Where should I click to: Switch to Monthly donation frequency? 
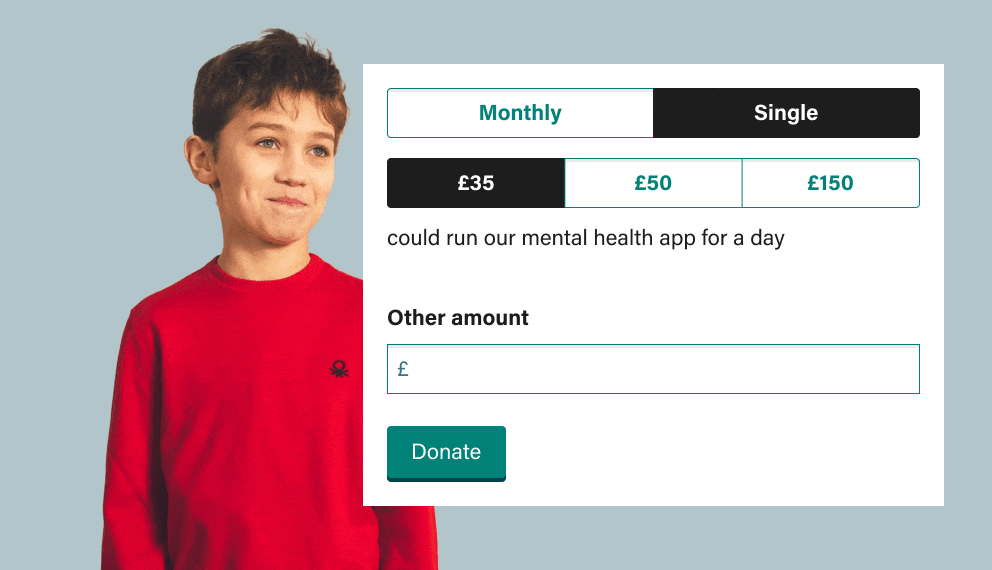(x=520, y=113)
